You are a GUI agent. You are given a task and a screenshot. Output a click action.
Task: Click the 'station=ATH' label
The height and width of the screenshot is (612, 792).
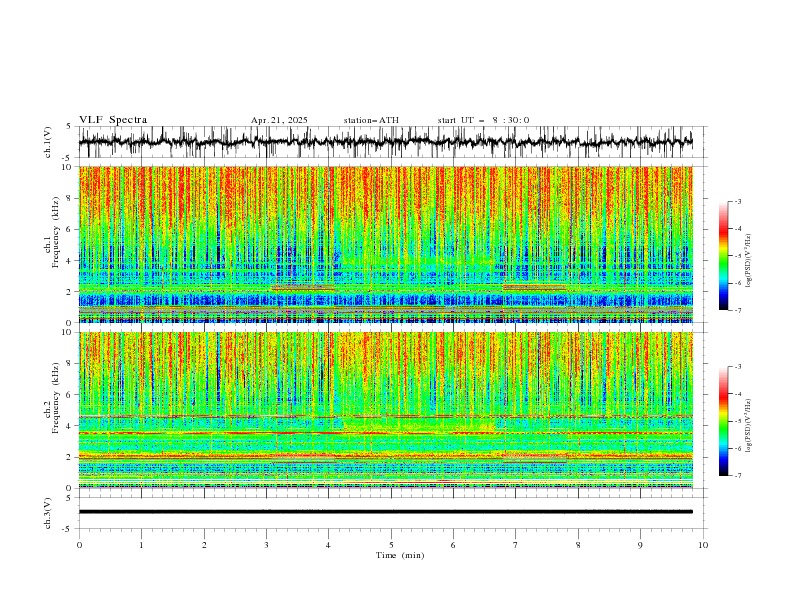[x=371, y=120]
